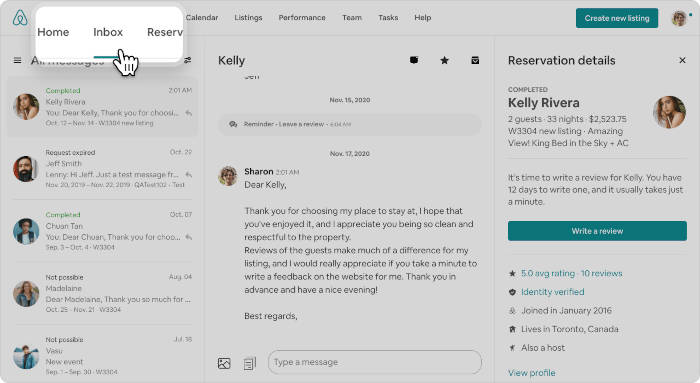Open the 5.0 avg rating reviews link
The image size is (700, 383).
(571, 273)
